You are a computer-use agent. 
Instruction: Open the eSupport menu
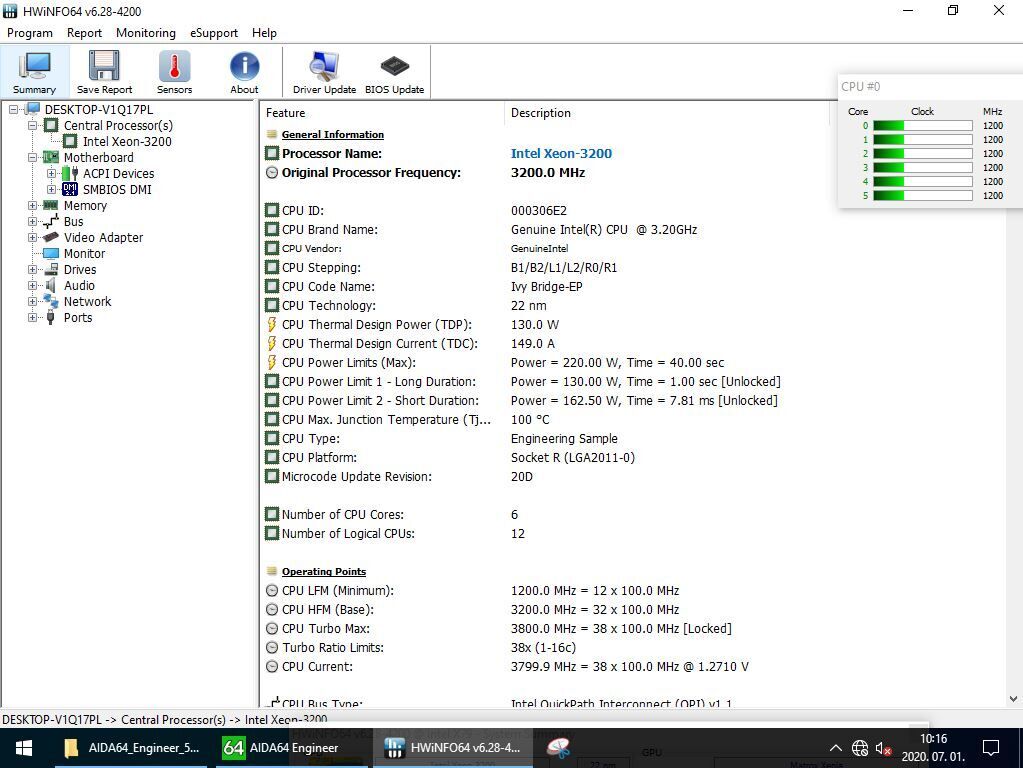pos(213,33)
